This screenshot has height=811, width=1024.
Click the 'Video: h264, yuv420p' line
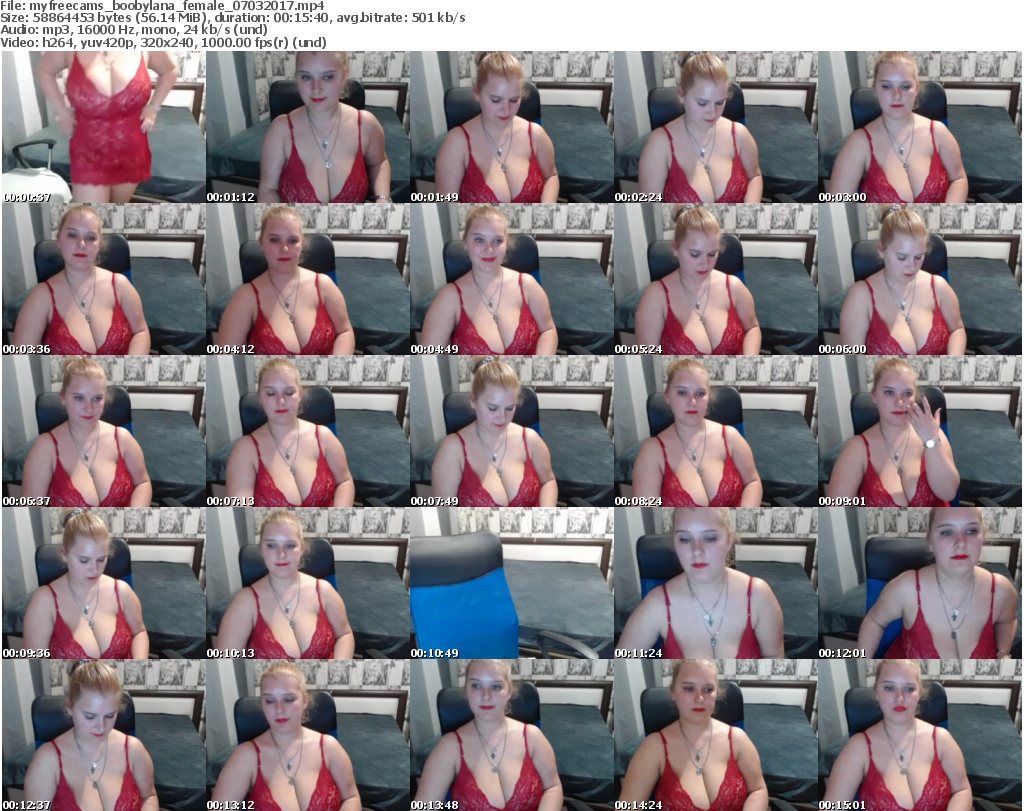[163, 42]
